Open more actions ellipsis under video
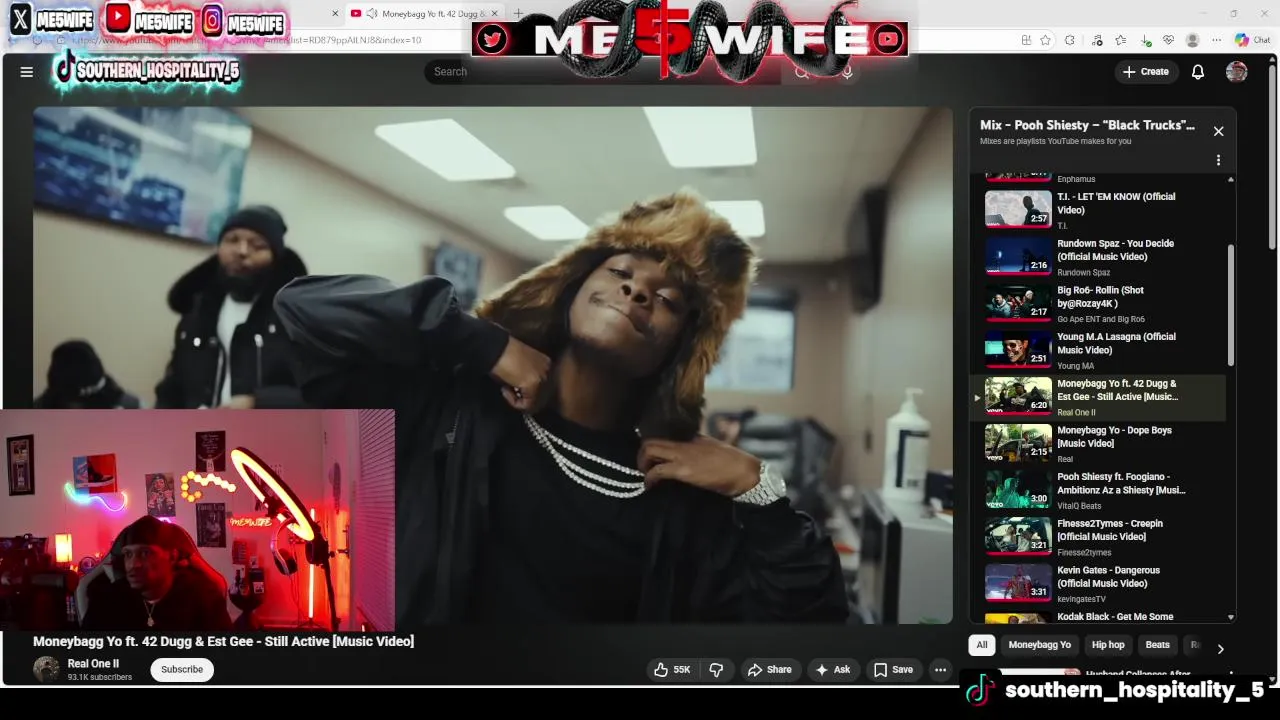1280x720 pixels. [x=940, y=670]
